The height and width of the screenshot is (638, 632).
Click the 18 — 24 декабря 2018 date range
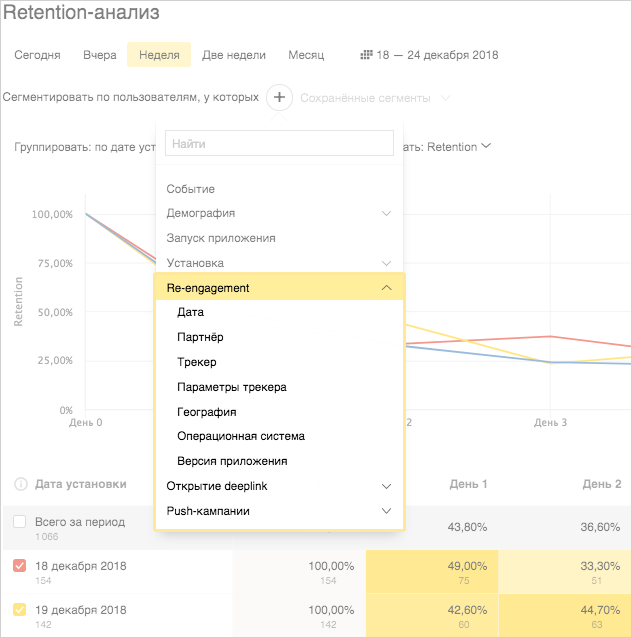pos(437,55)
